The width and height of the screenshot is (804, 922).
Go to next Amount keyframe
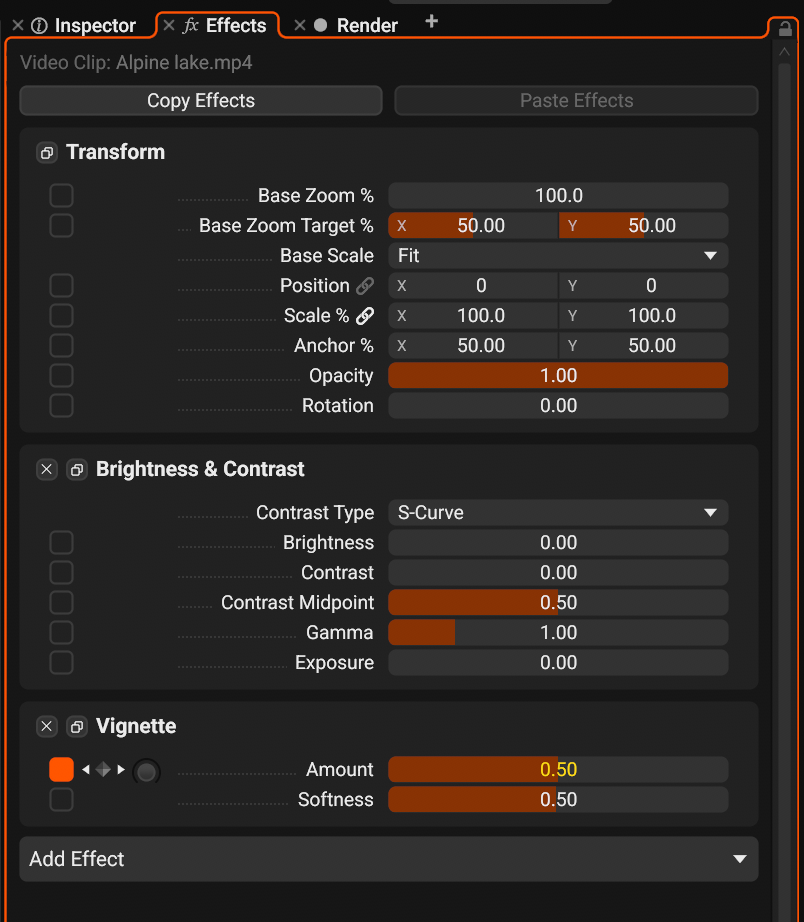coord(121,769)
